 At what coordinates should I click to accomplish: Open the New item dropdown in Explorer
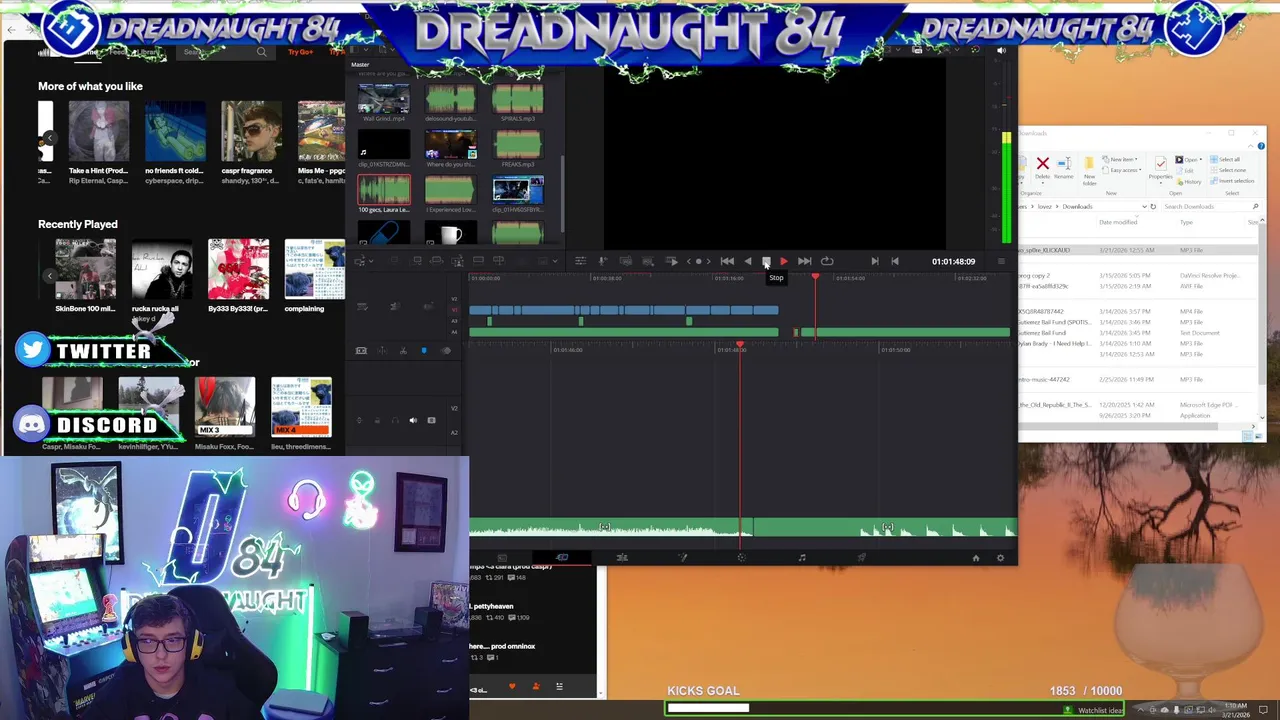[1121, 159]
